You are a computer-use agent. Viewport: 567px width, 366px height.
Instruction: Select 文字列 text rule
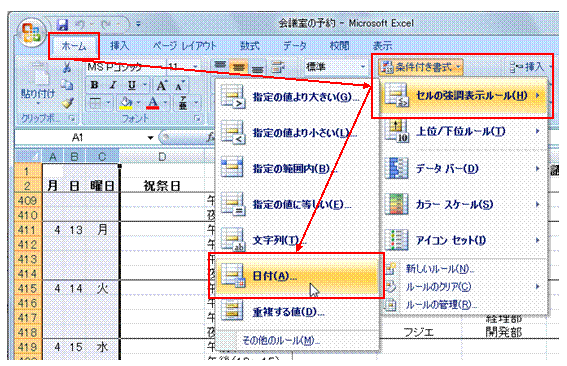point(297,240)
